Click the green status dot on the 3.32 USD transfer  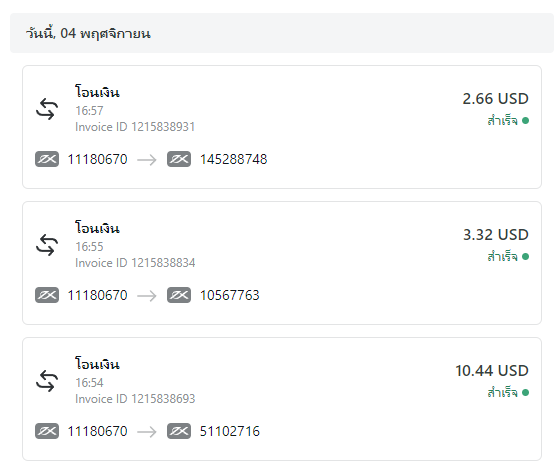click(x=525, y=257)
